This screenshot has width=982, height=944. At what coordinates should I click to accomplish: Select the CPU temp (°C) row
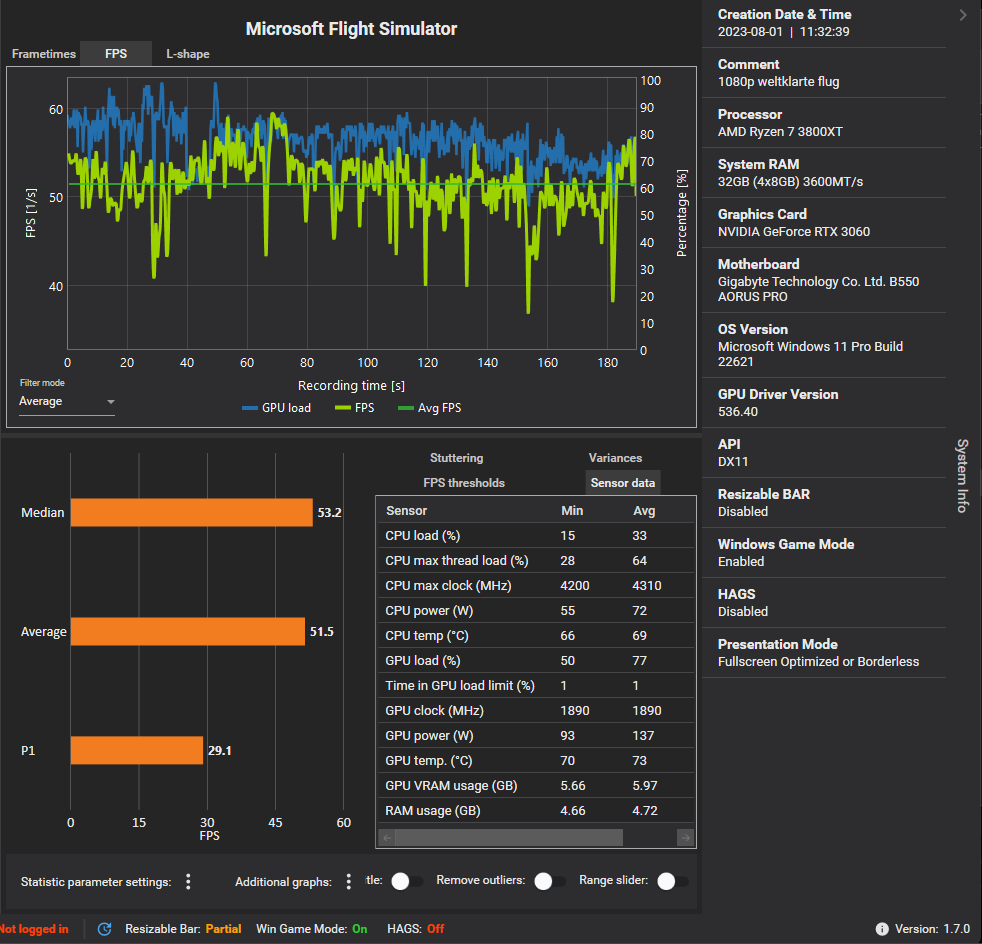pos(536,636)
